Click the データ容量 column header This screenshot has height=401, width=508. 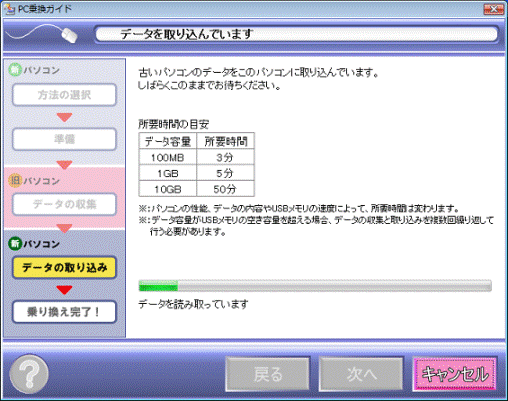[x=168, y=141]
